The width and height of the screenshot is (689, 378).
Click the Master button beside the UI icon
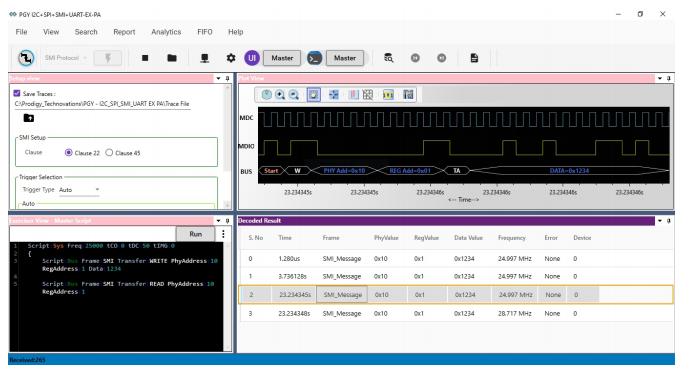pos(282,58)
